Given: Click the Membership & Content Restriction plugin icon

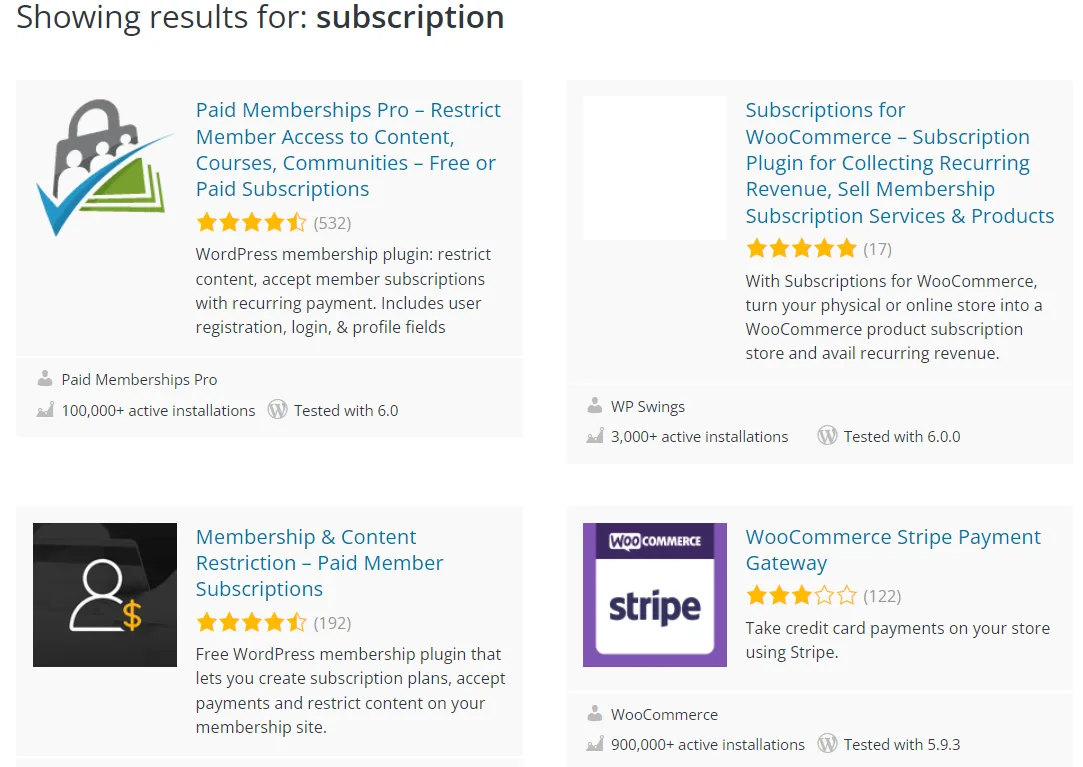Looking at the screenshot, I should point(104,595).
